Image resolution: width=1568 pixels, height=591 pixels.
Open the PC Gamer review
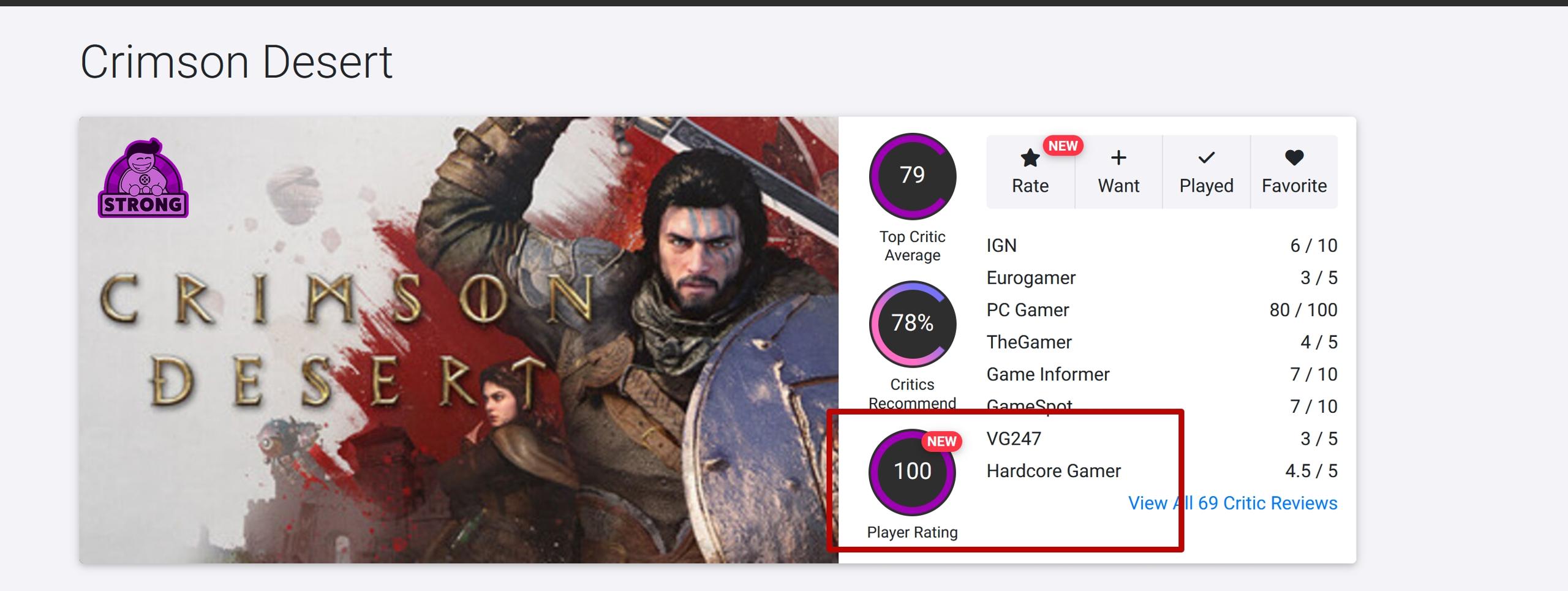click(x=1027, y=310)
